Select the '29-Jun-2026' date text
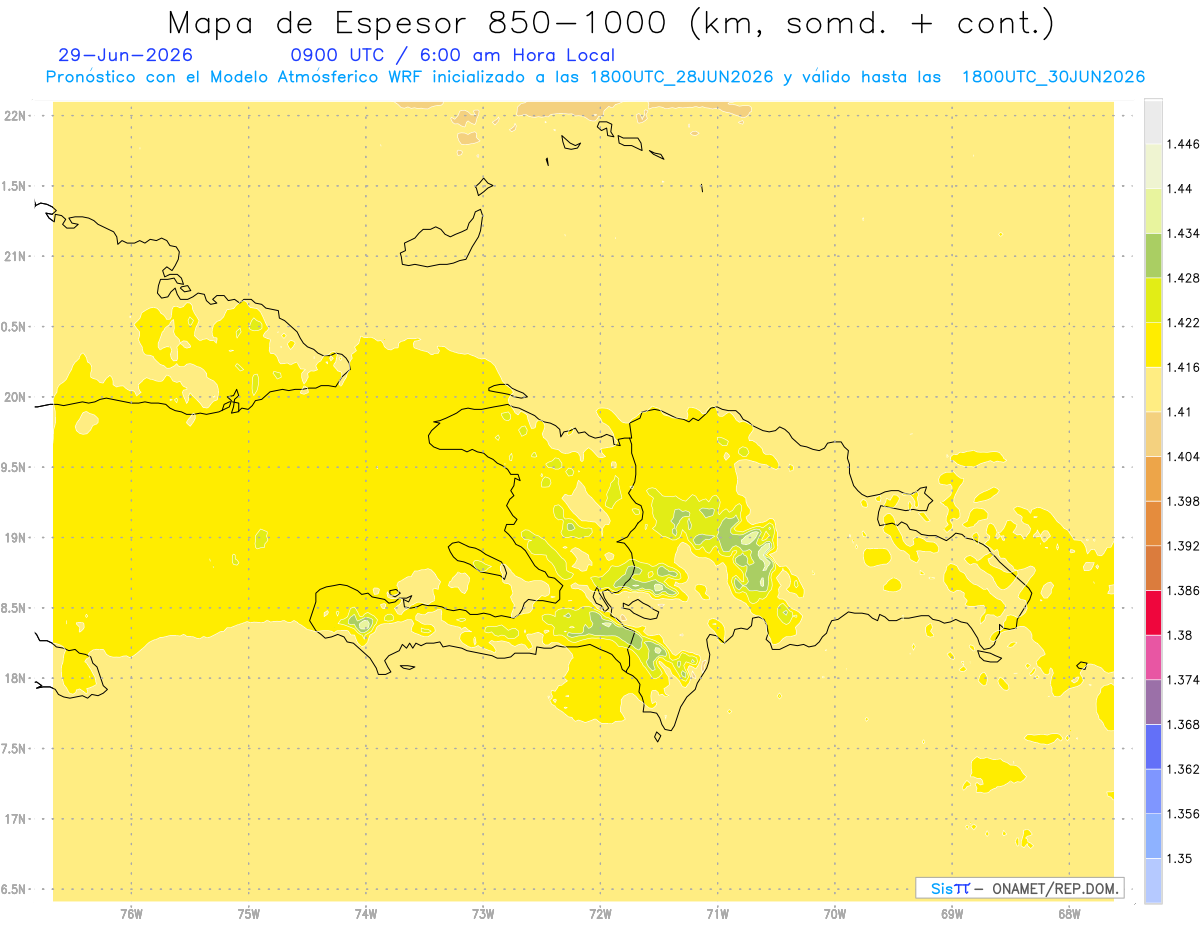The height and width of the screenshot is (927, 1200). [126, 56]
